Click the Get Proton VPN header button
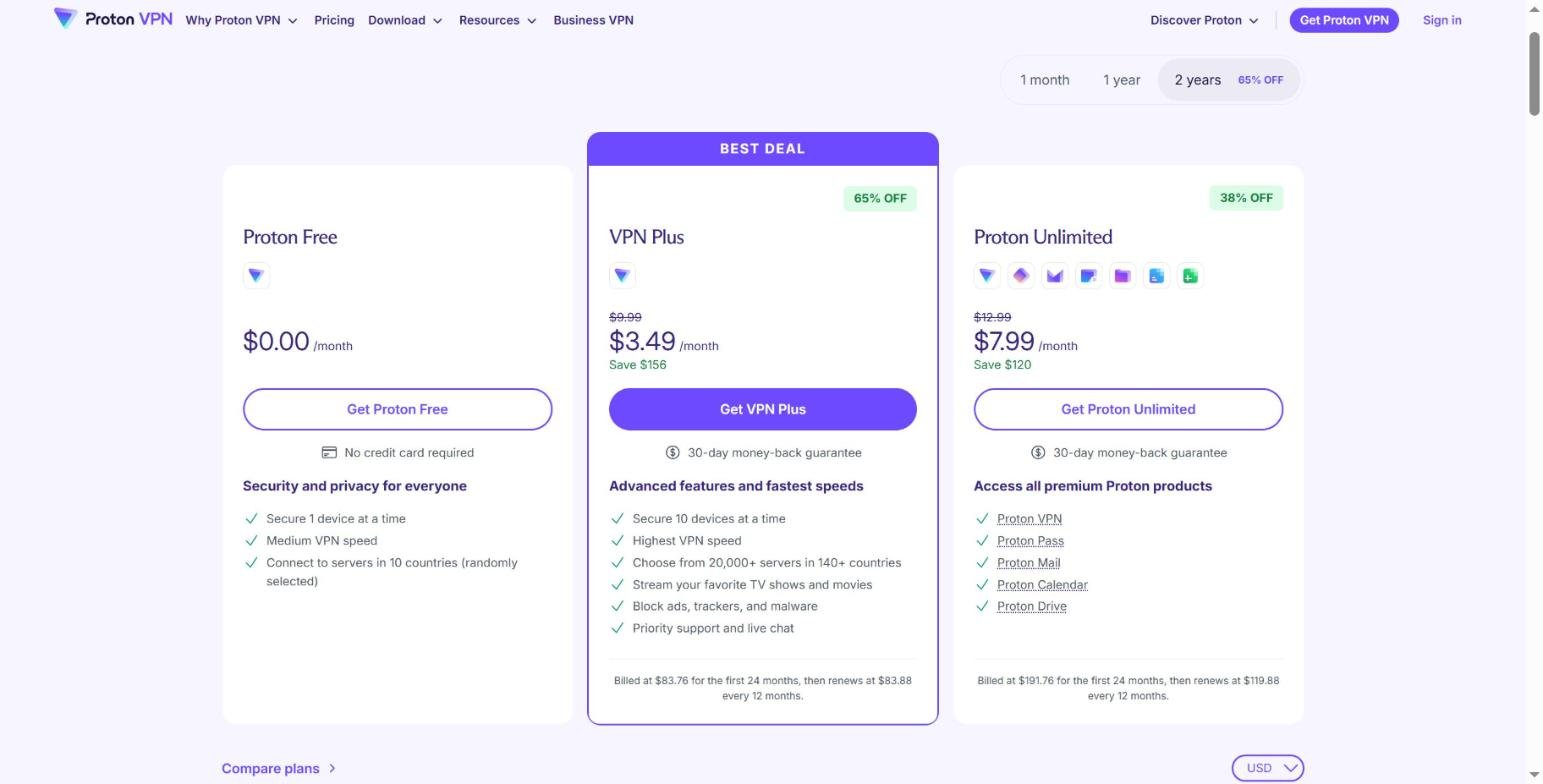The image size is (1543, 784). click(1344, 20)
